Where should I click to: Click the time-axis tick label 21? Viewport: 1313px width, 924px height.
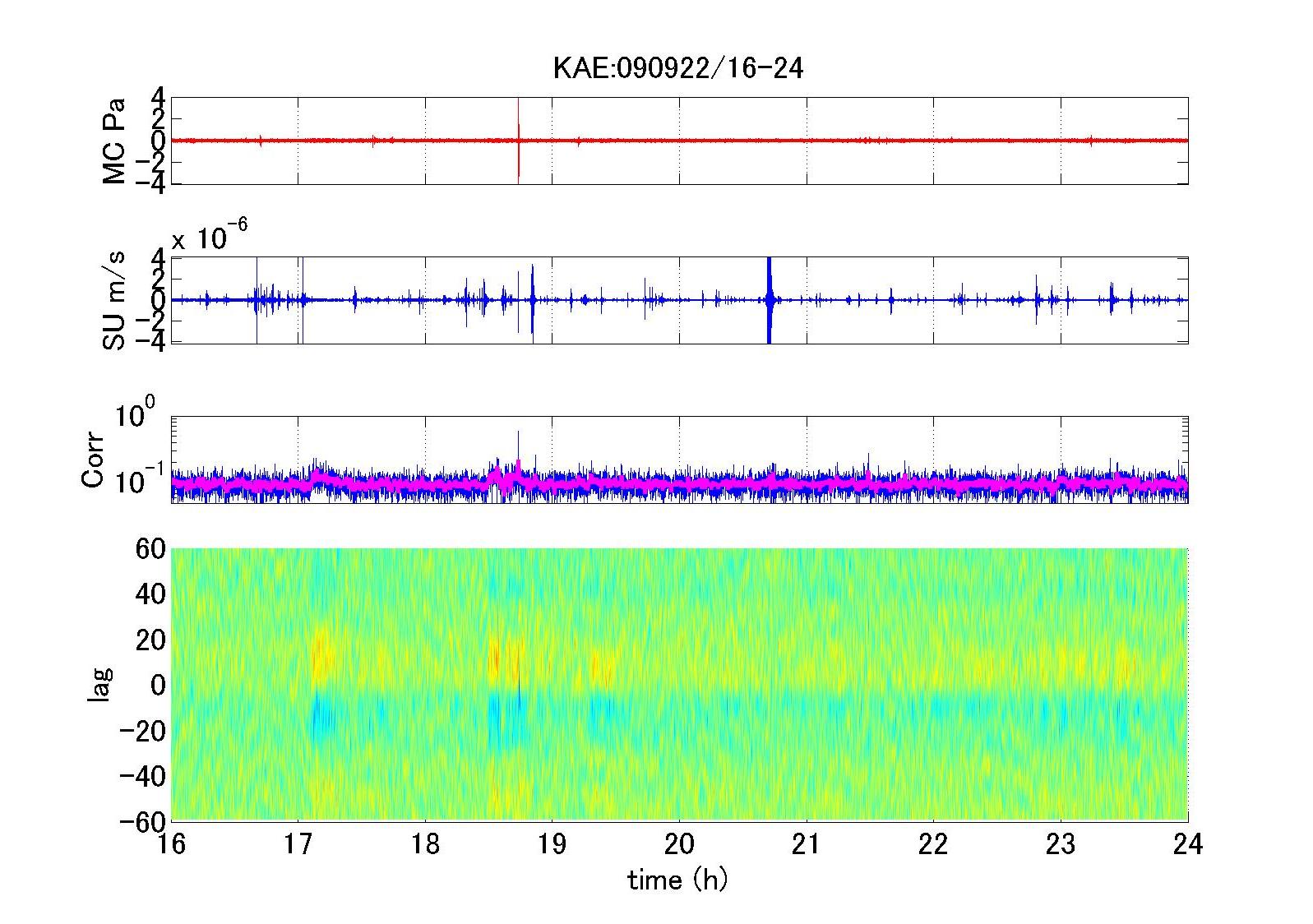[807, 843]
